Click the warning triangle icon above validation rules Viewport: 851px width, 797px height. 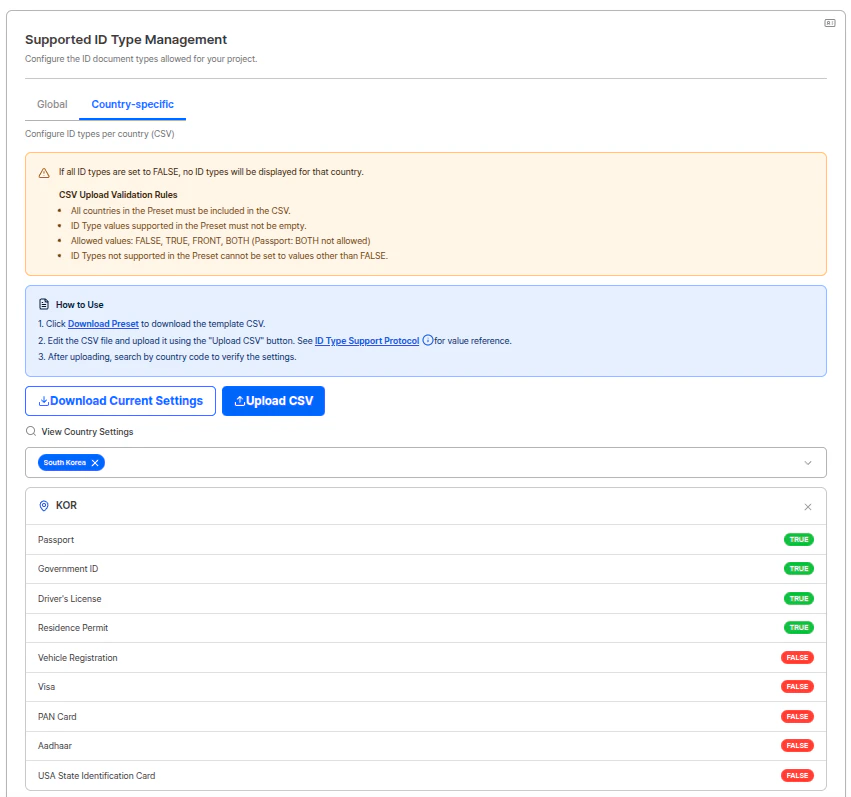pyautogui.click(x=42, y=171)
